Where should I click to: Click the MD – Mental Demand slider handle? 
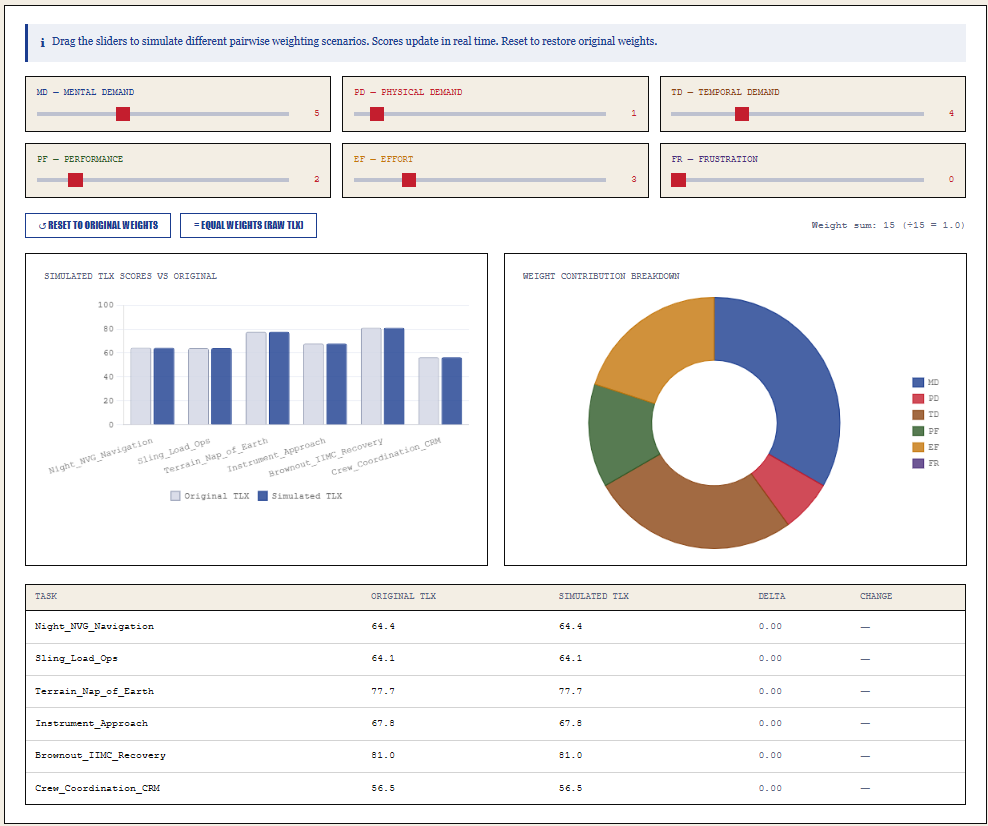(x=122, y=114)
